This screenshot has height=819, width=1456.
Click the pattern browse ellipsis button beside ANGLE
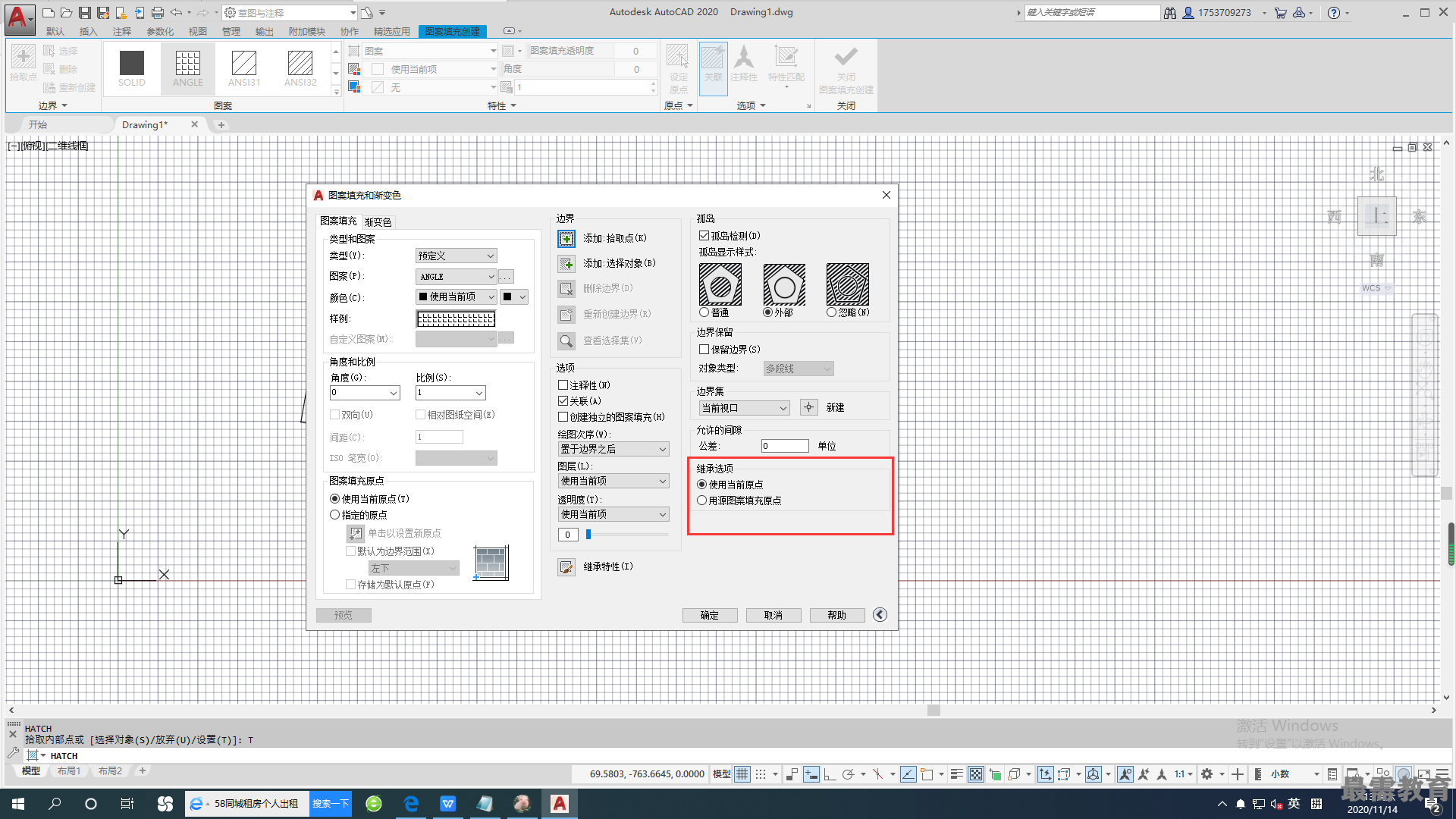pos(506,277)
